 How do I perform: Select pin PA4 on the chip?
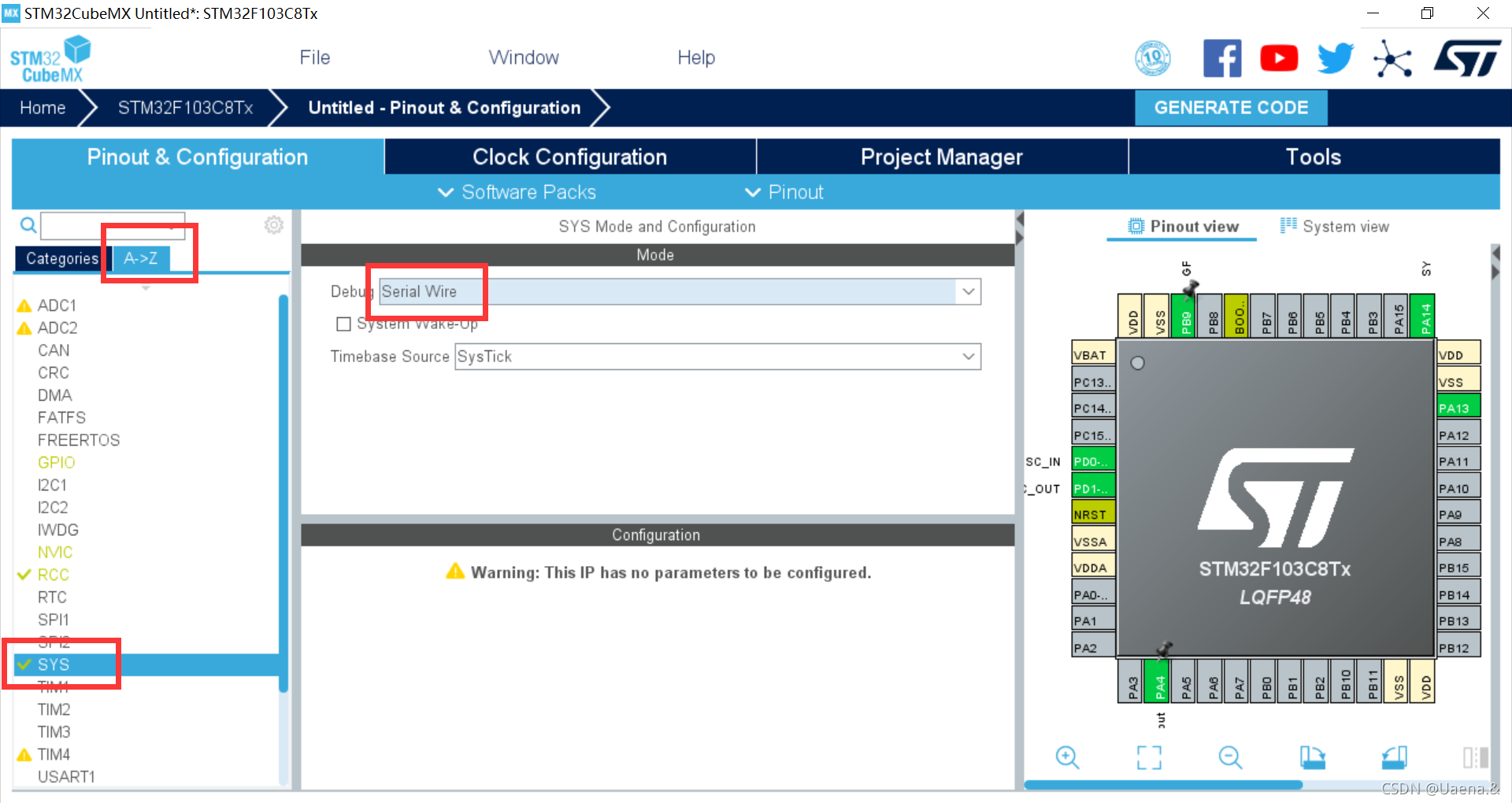coord(1157,681)
